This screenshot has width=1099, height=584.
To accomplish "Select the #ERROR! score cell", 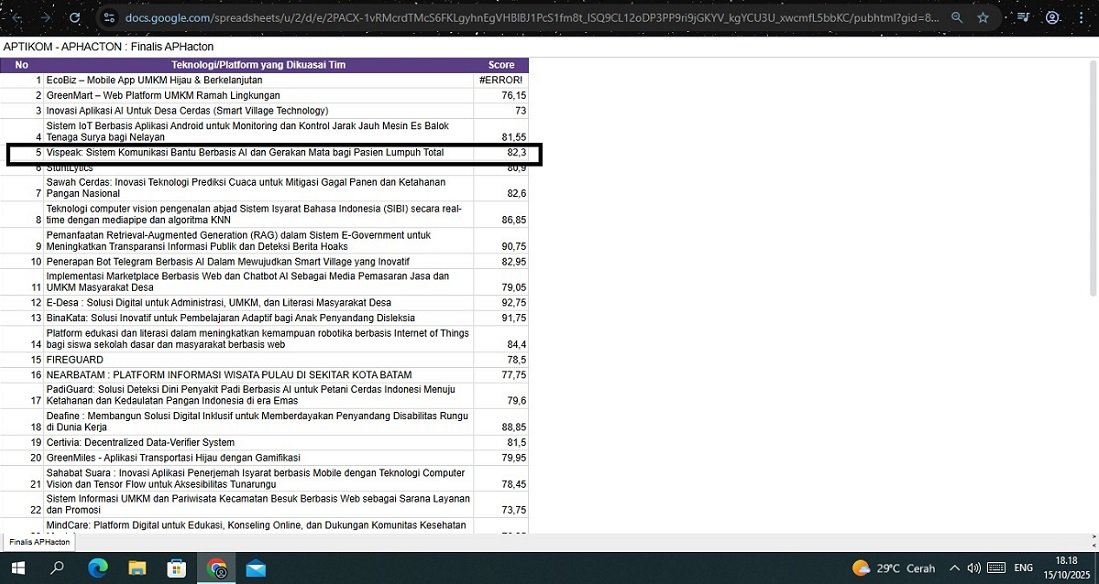I will click(501, 80).
